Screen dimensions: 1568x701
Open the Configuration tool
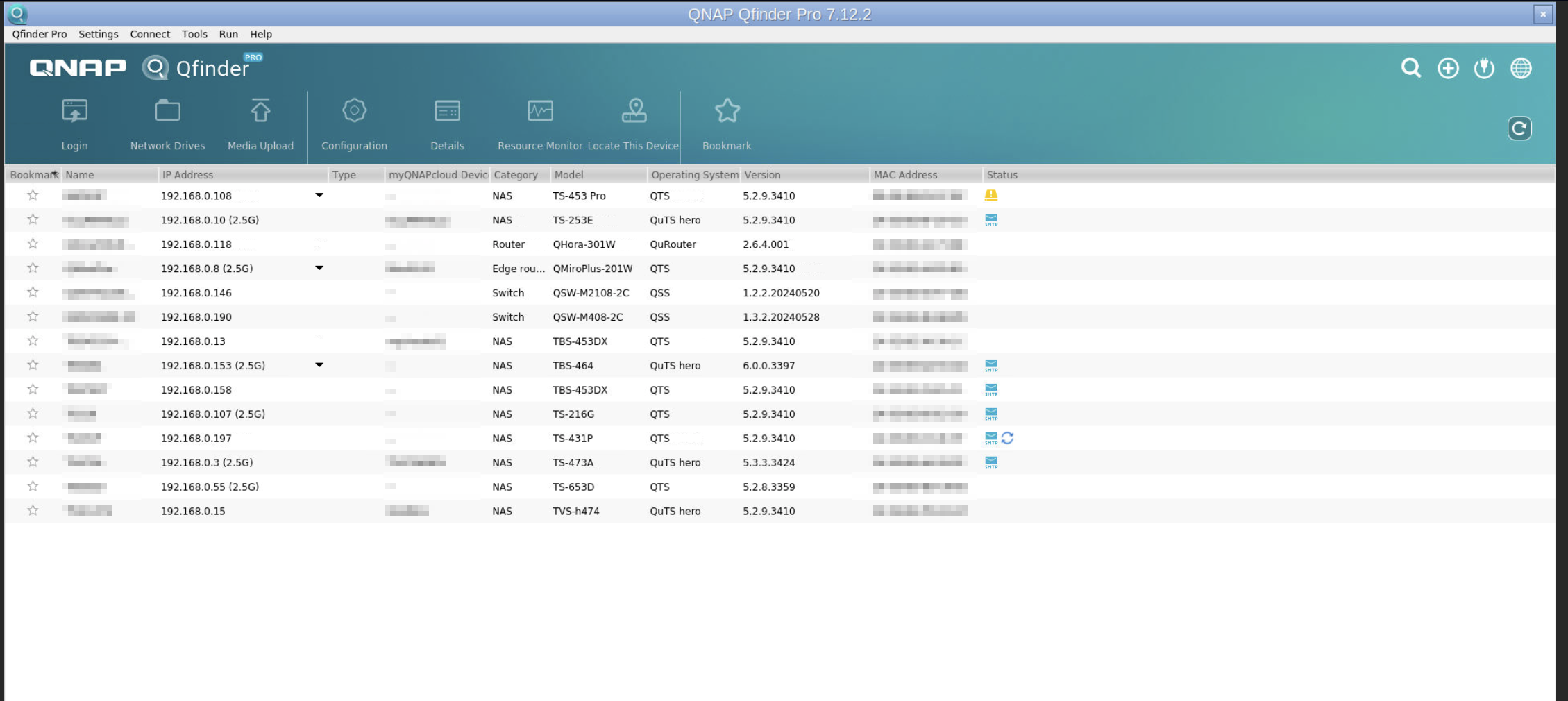point(354,125)
